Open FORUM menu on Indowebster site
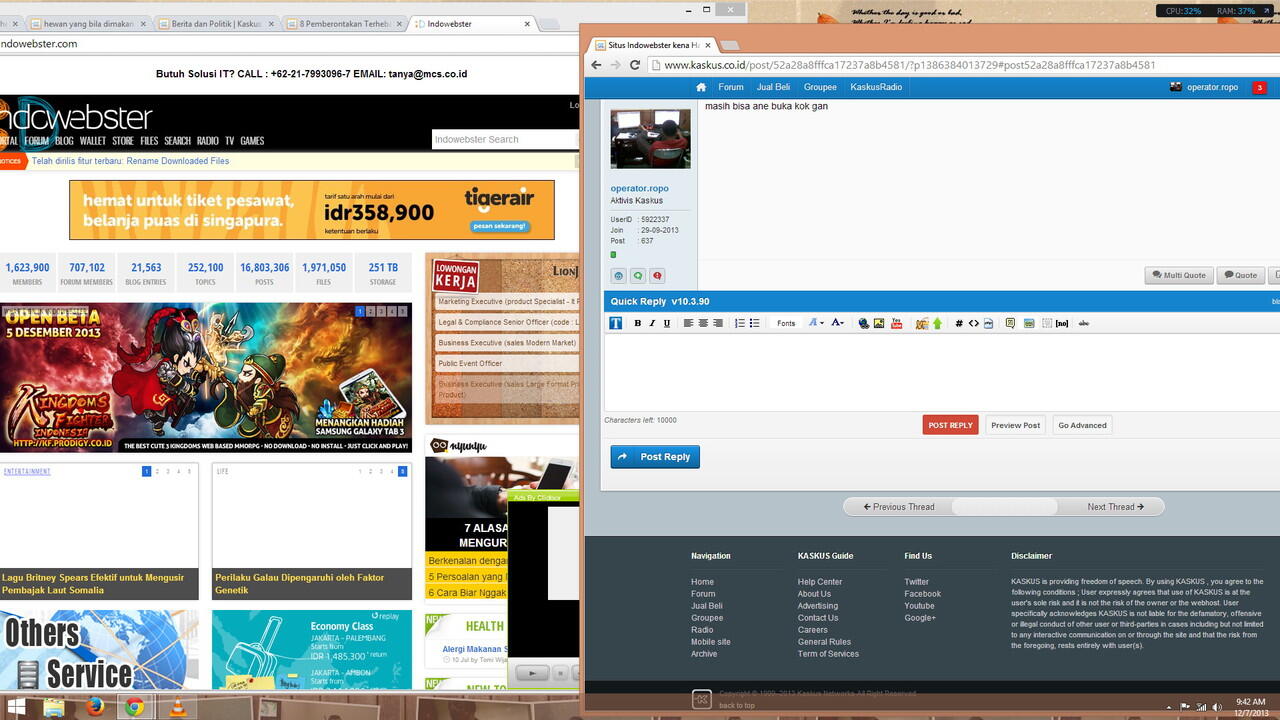This screenshot has height=720, width=1280. click(x=36, y=141)
